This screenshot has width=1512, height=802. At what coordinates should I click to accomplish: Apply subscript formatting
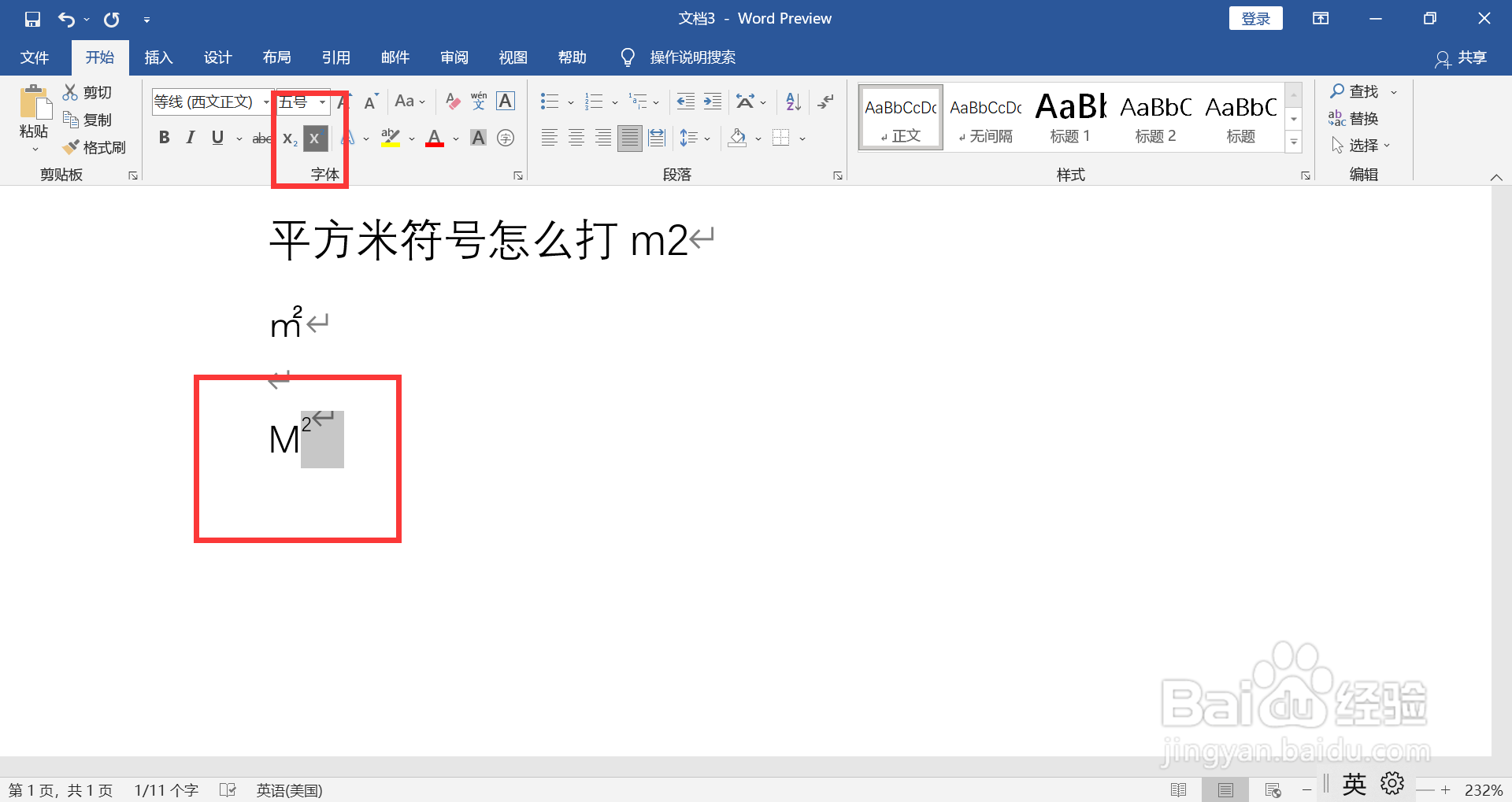click(x=289, y=138)
